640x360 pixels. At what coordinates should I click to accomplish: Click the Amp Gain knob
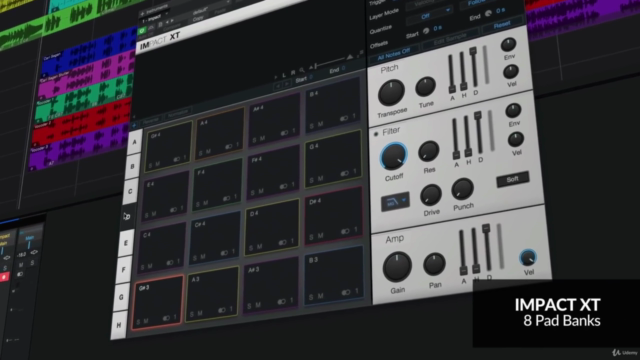click(396, 267)
